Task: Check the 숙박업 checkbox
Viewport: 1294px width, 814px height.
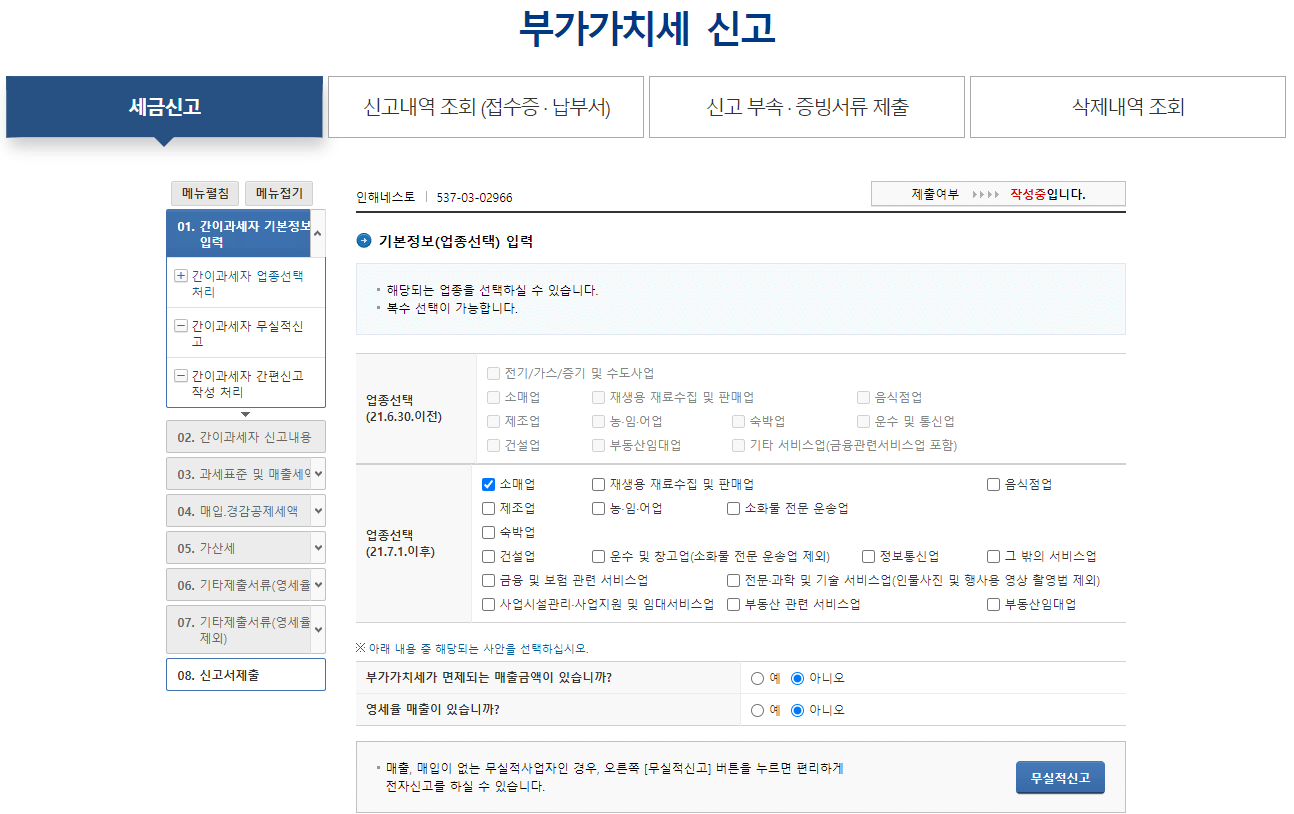Action: click(x=488, y=532)
